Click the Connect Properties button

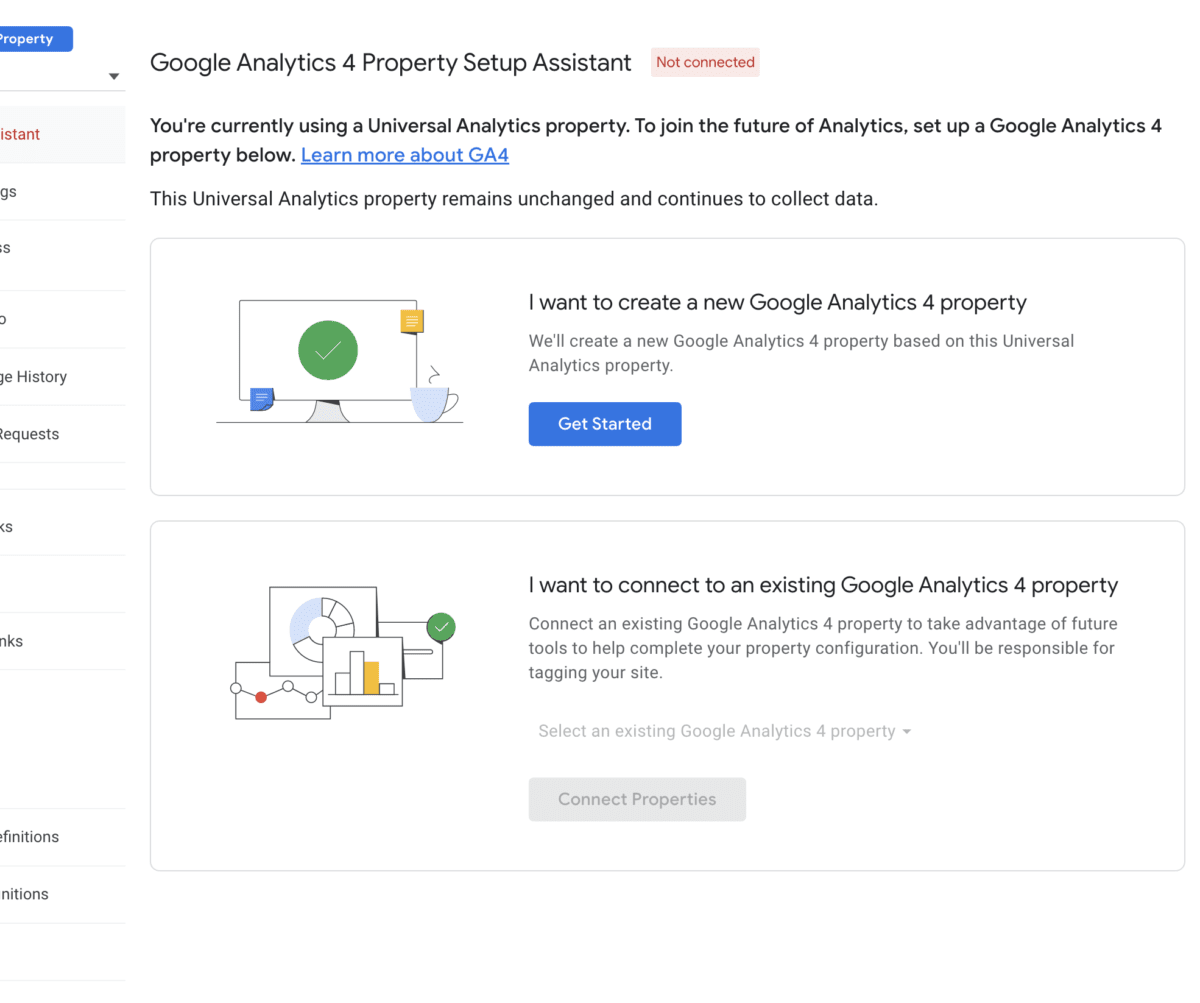click(637, 799)
